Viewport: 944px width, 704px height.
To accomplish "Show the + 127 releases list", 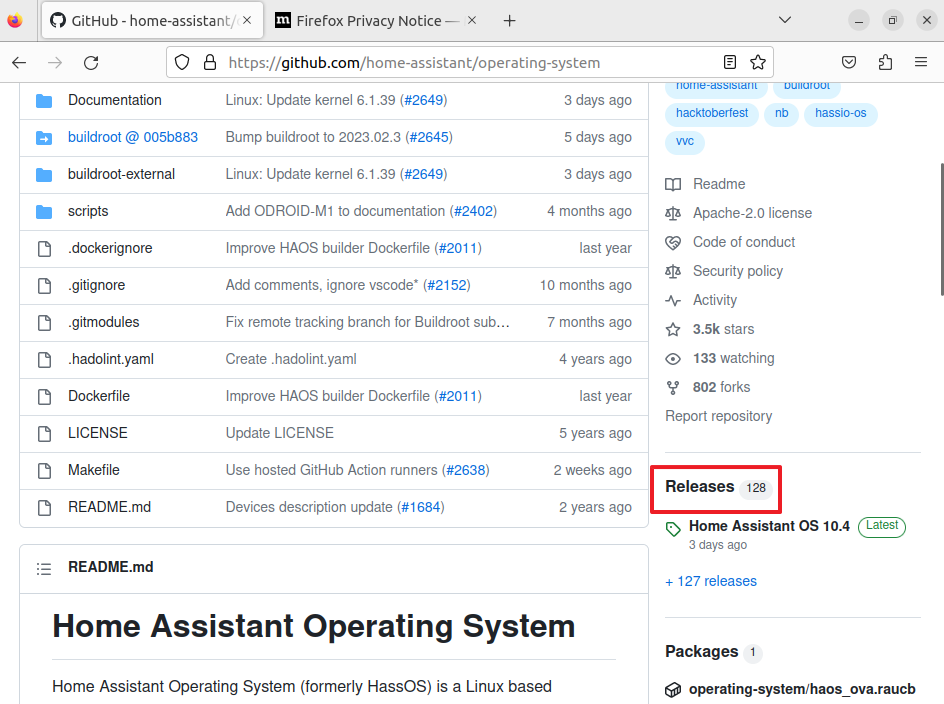I will 711,582.
